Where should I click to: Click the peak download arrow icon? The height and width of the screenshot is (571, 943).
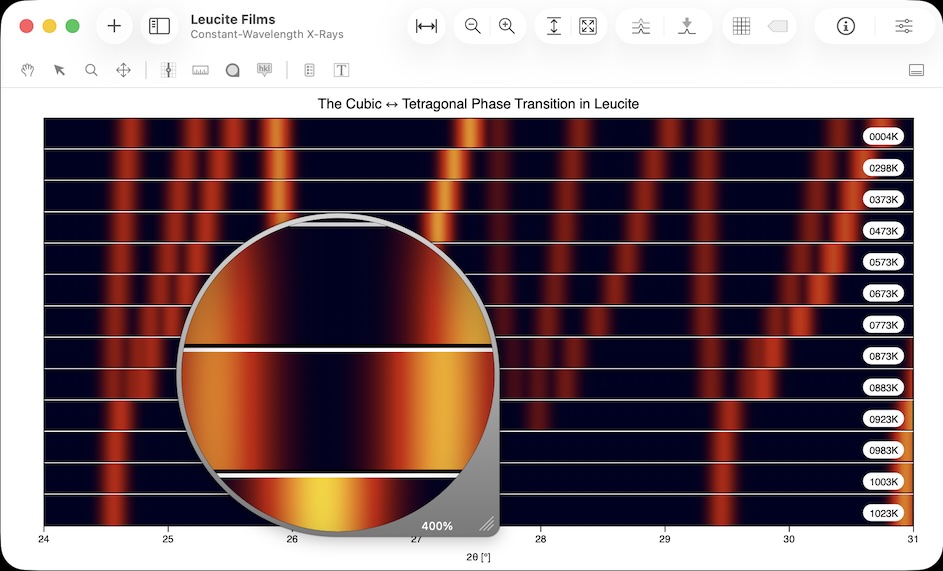pyautogui.click(x=686, y=26)
